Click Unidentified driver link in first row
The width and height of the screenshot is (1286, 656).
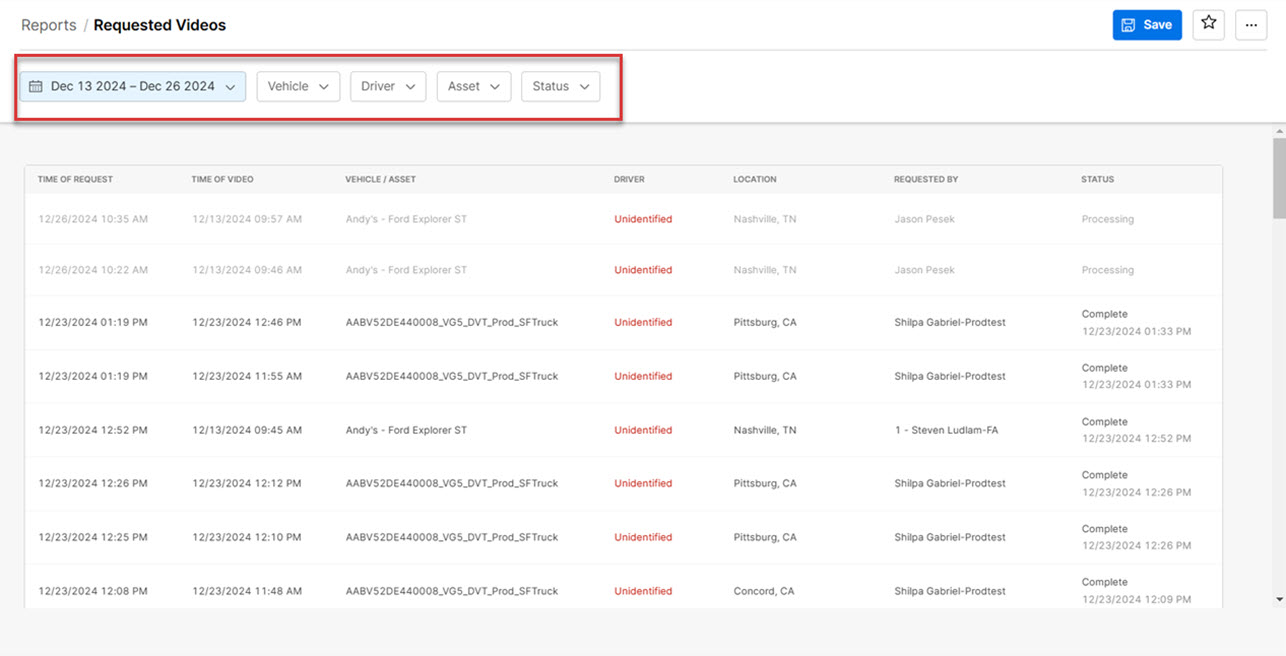click(643, 218)
